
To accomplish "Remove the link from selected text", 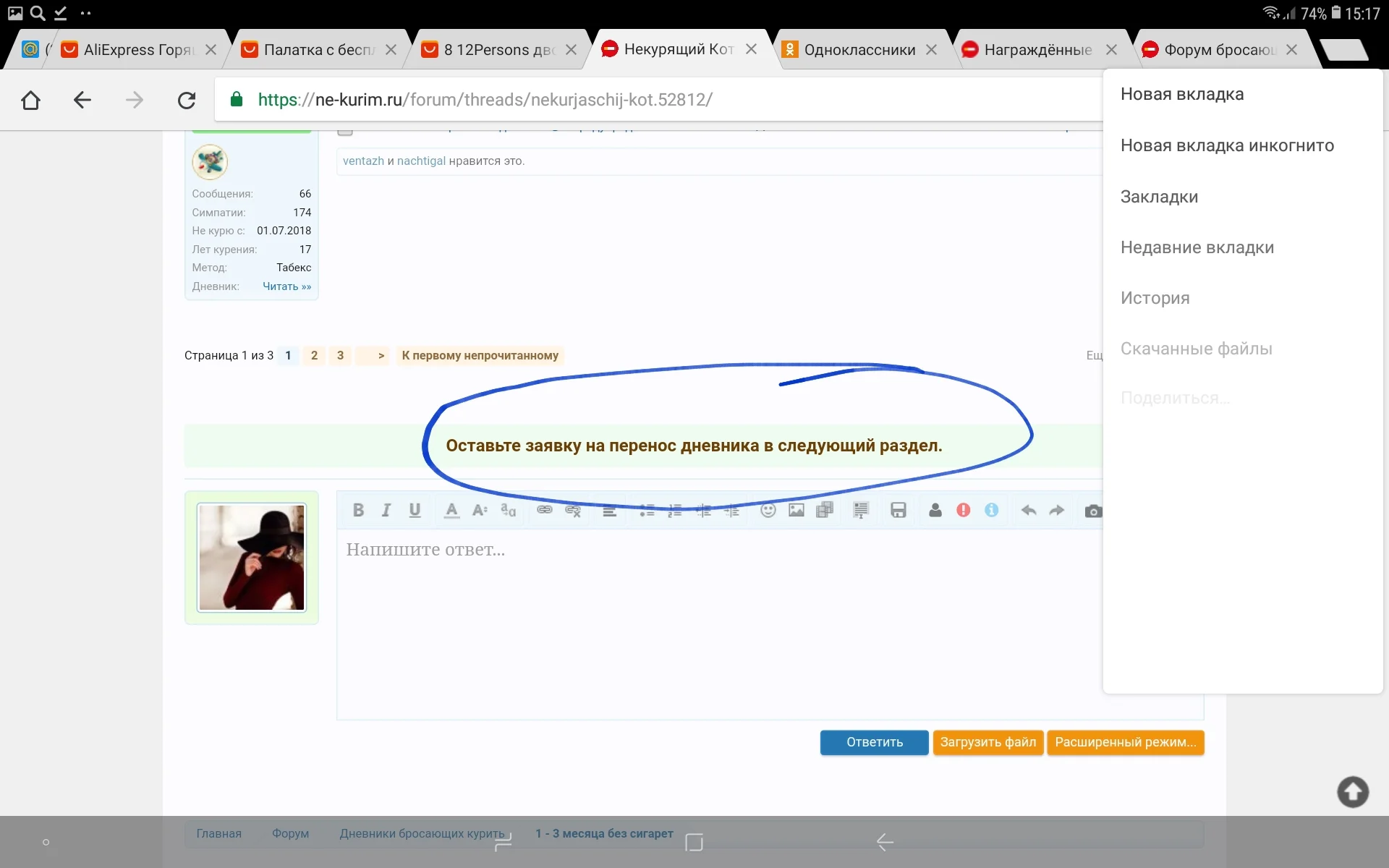I will click(x=573, y=510).
